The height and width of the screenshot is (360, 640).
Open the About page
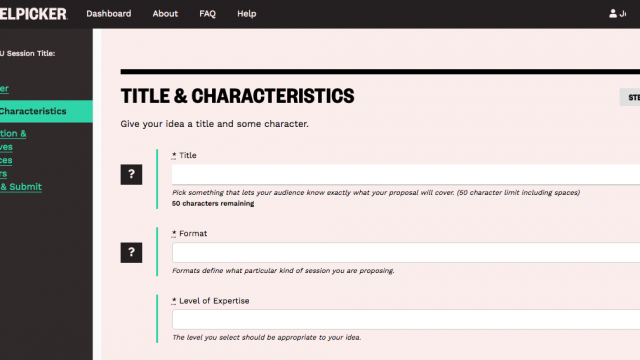tap(165, 13)
